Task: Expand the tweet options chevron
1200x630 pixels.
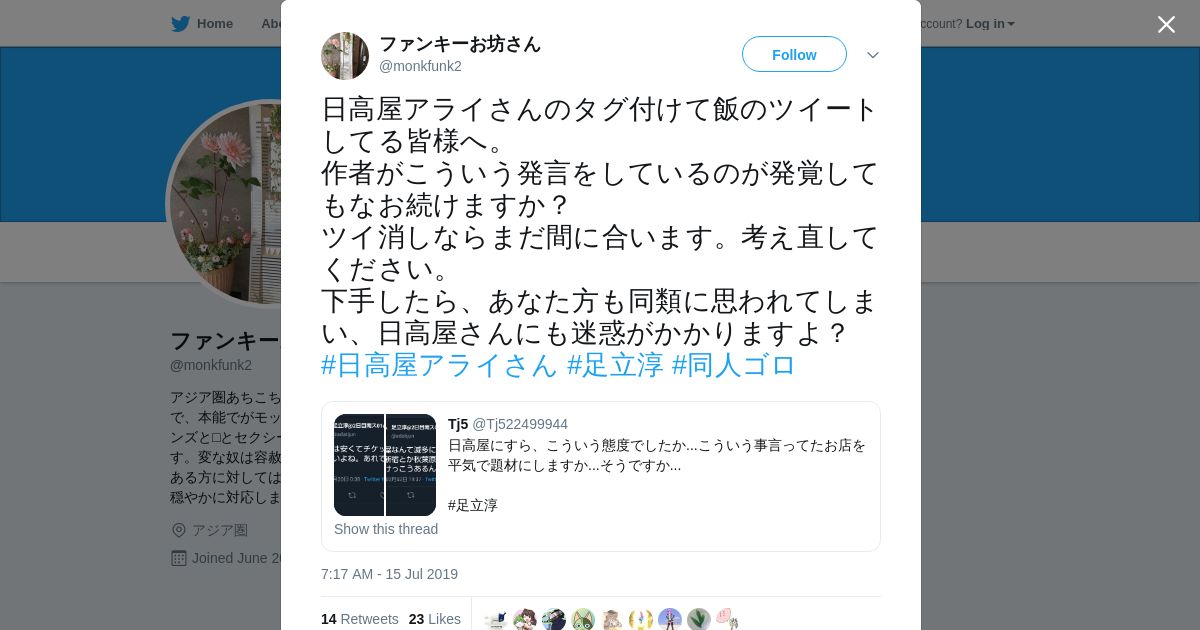Action: [x=873, y=55]
